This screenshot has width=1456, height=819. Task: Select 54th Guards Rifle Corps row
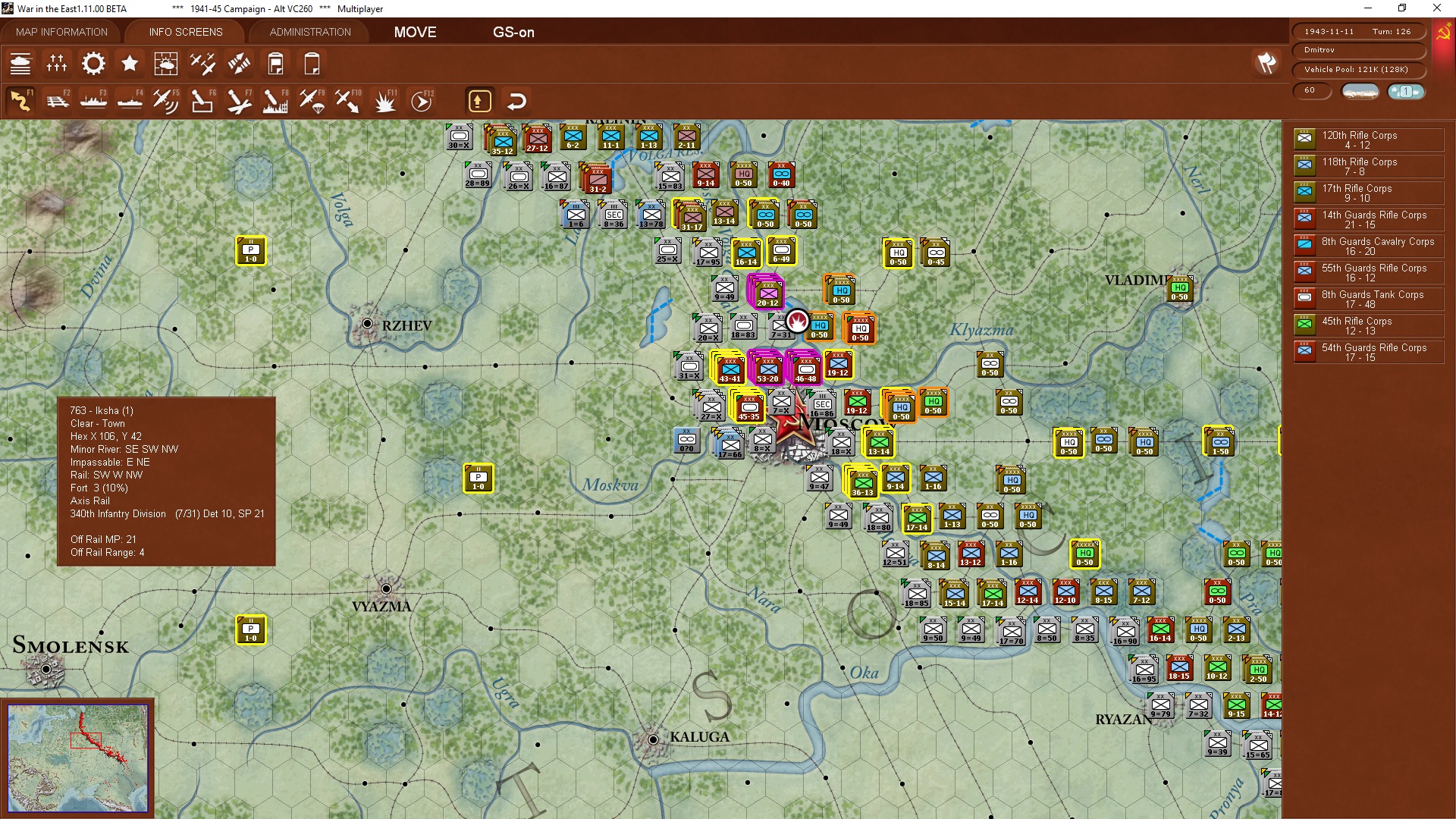[x=1369, y=352]
